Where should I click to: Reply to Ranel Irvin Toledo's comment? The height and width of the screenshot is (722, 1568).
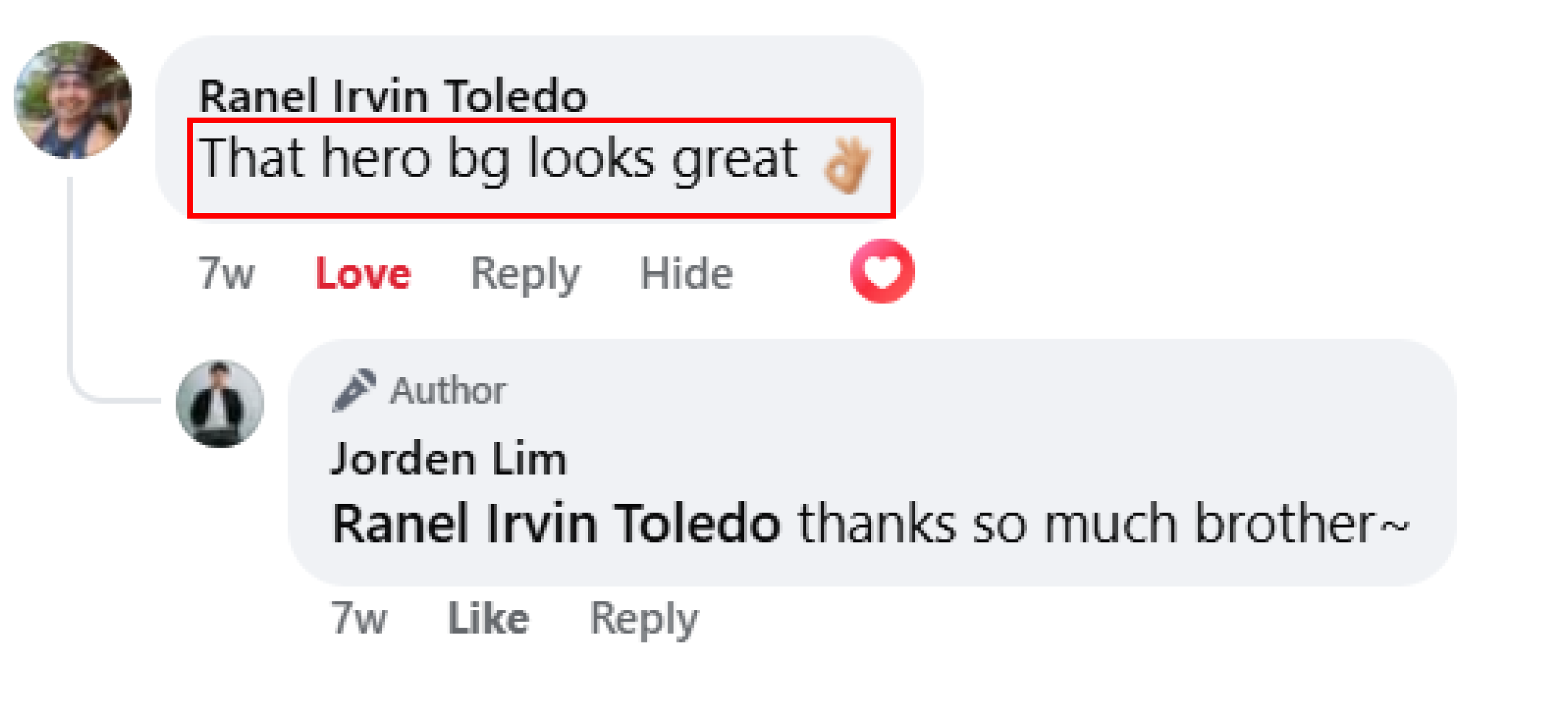coord(525,274)
